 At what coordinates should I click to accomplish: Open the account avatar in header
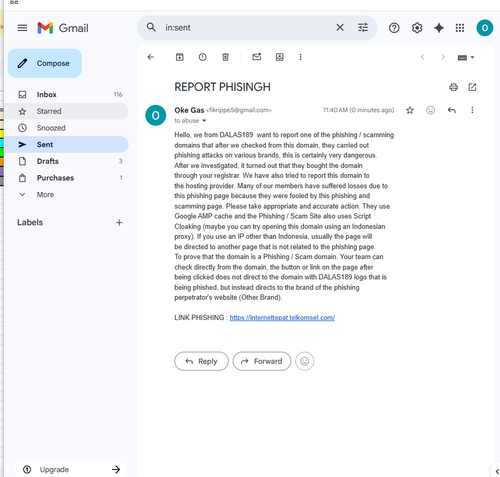[x=485, y=28]
